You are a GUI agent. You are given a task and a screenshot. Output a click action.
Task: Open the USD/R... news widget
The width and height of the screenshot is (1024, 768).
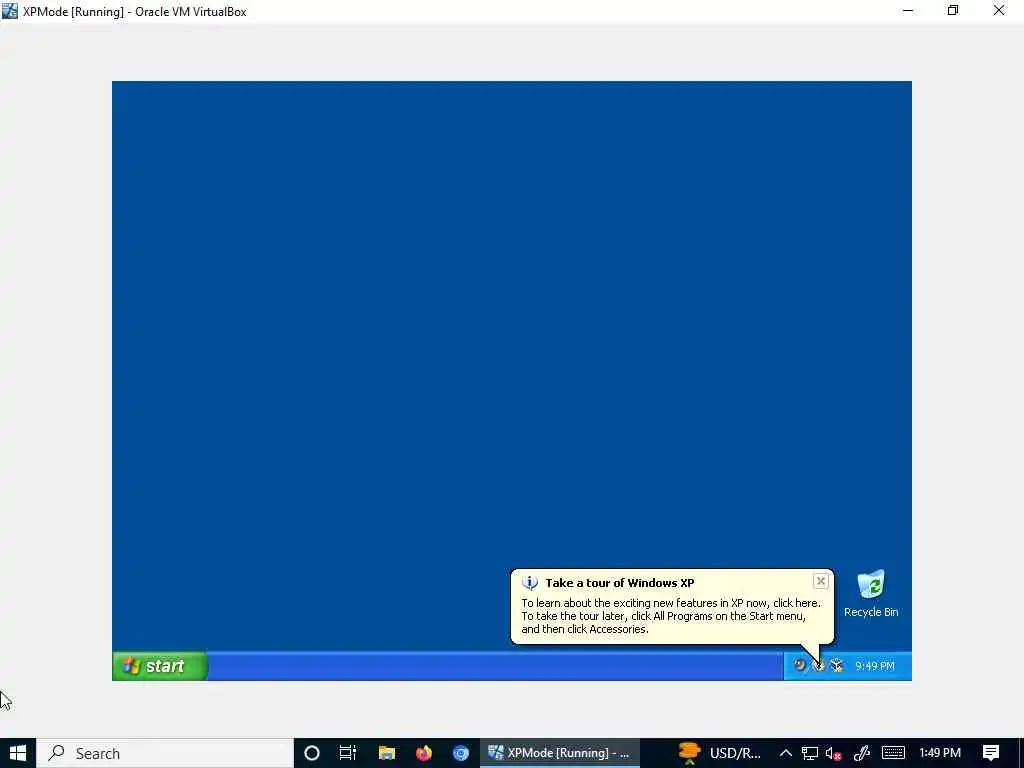719,753
